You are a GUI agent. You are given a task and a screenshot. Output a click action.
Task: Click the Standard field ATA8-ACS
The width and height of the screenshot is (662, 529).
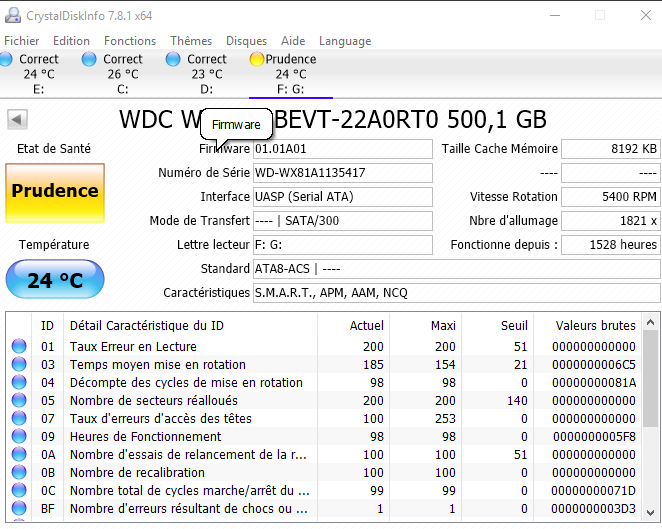pos(457,269)
